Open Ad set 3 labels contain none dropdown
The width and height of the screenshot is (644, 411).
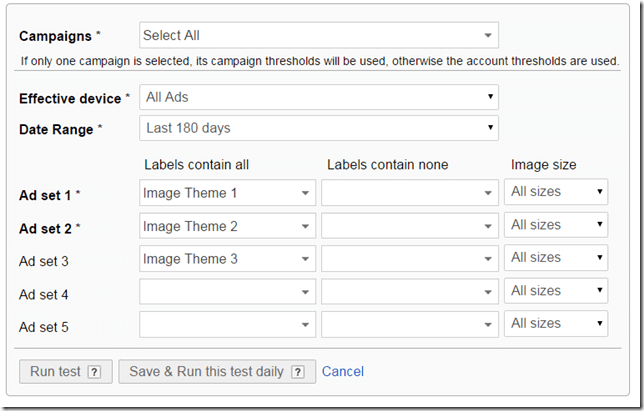click(x=410, y=259)
